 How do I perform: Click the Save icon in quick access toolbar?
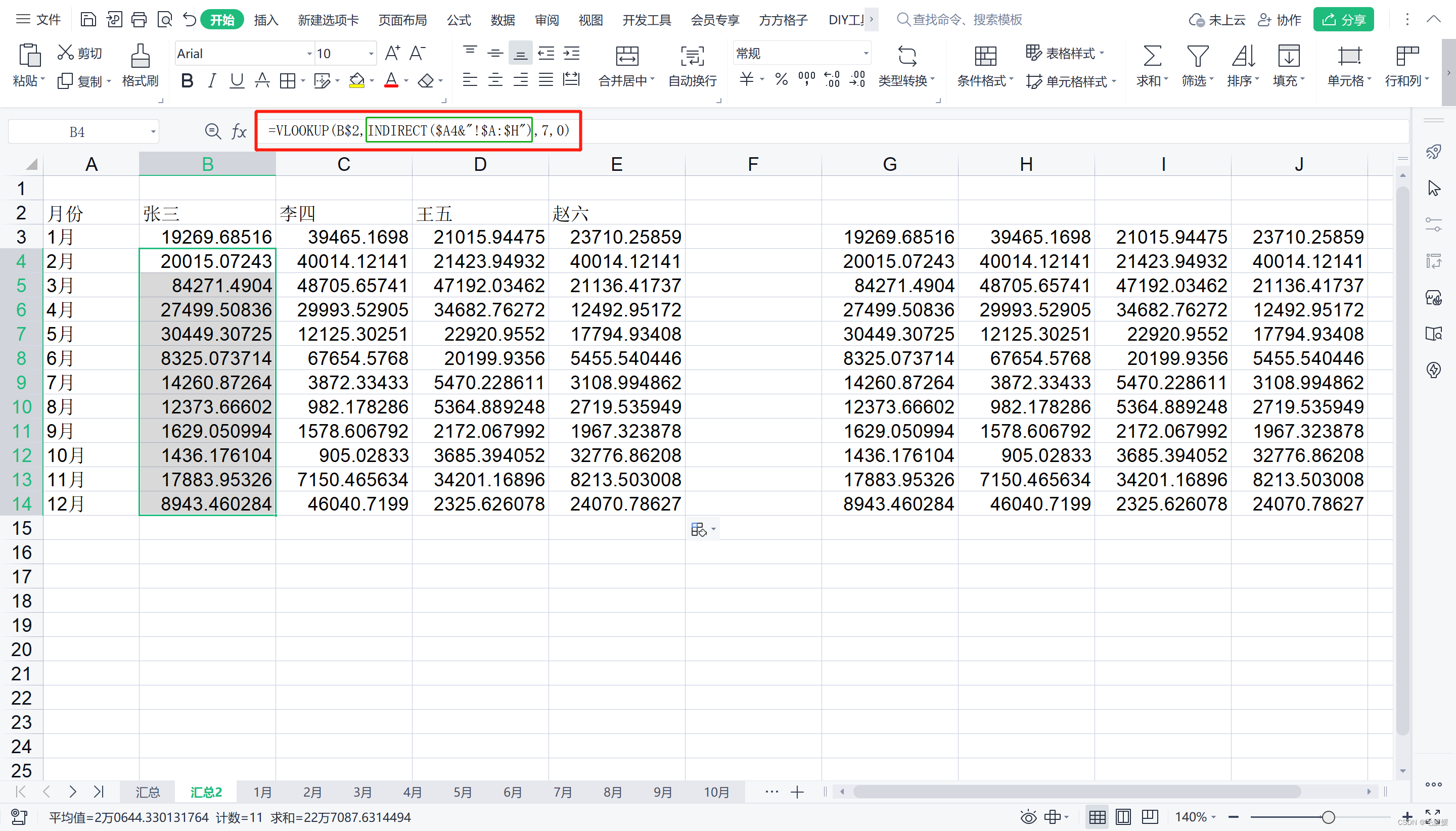coord(88,20)
